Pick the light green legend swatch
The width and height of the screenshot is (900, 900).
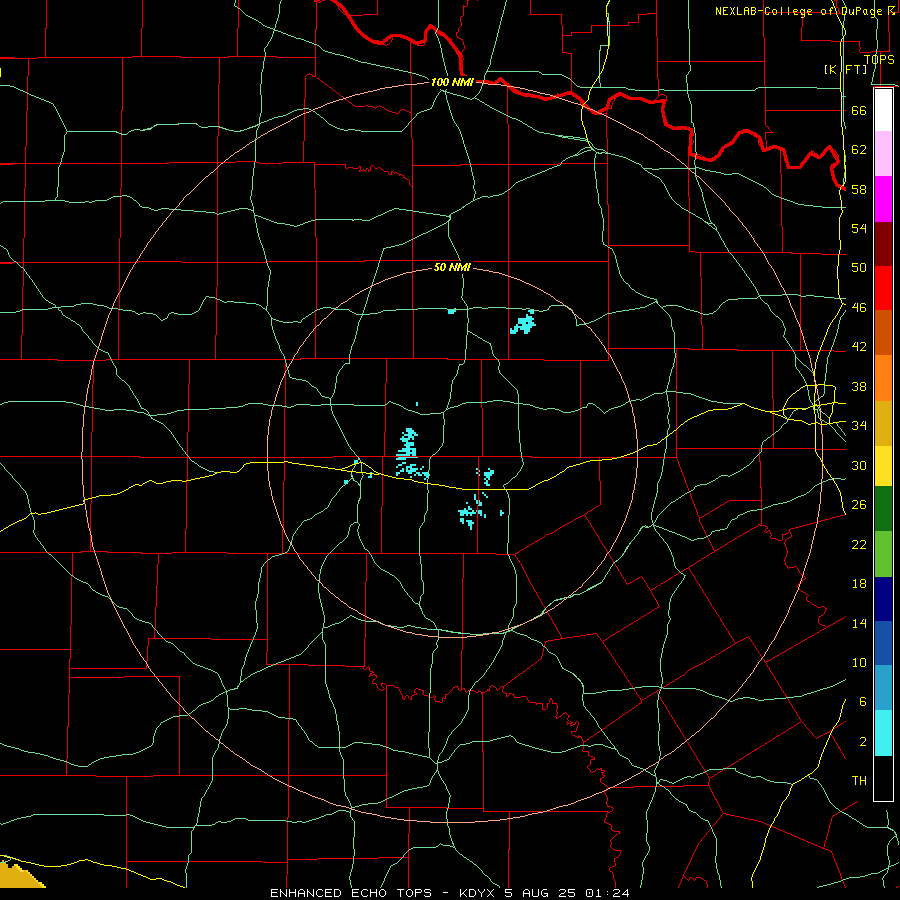[883, 554]
